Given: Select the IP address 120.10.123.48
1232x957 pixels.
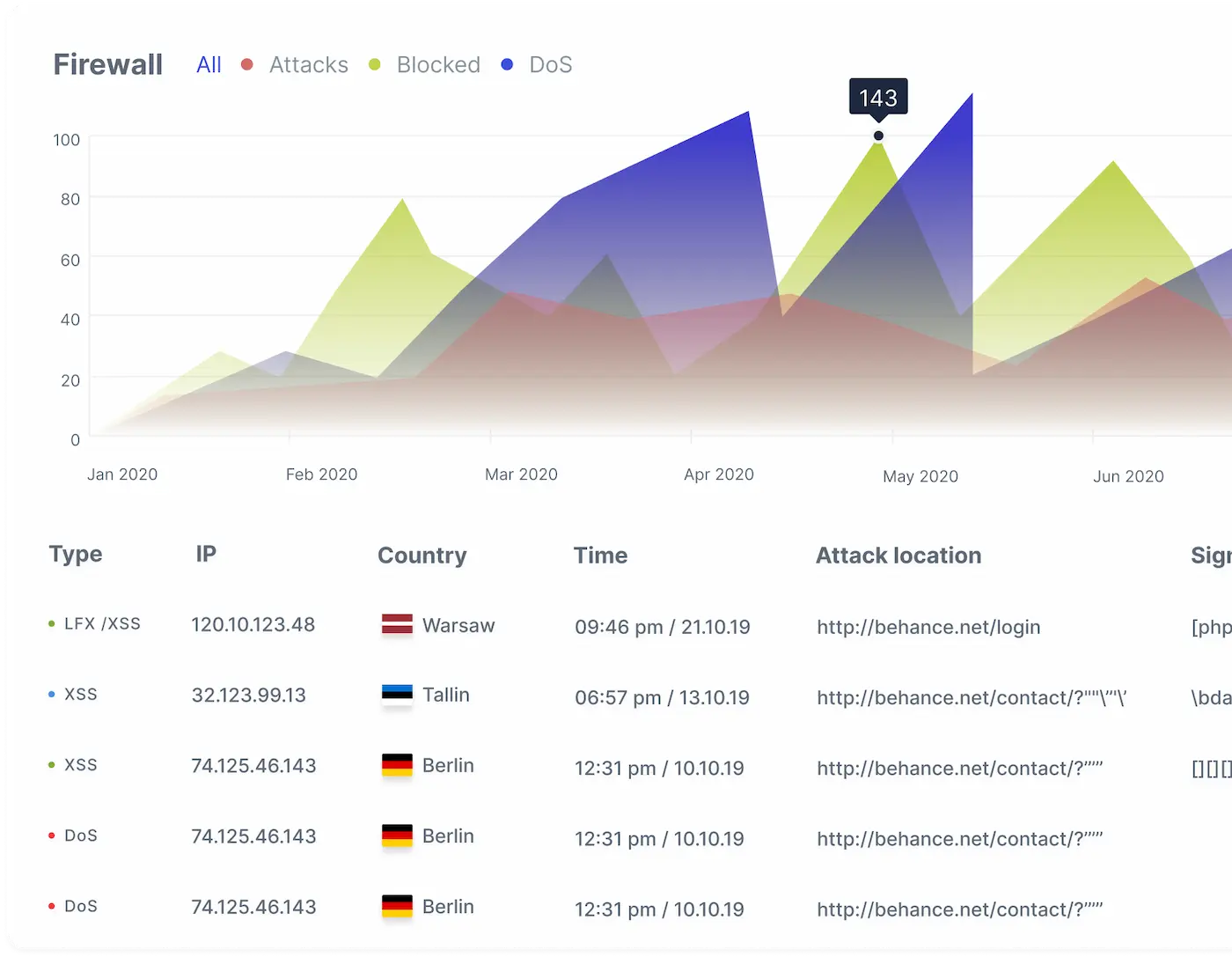Looking at the screenshot, I should pos(253,625).
